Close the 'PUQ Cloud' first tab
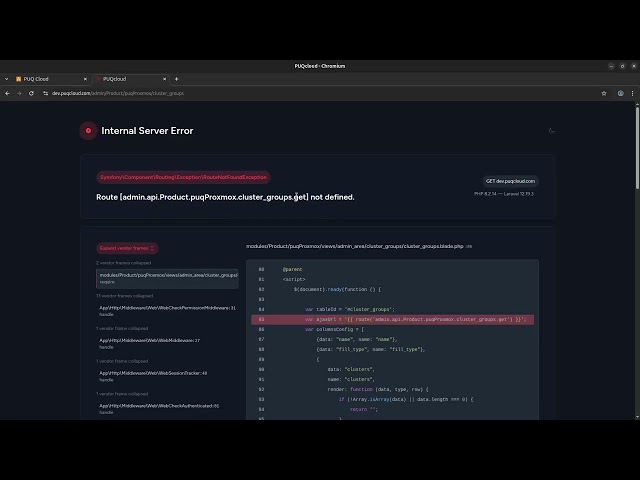Image resolution: width=640 pixels, height=480 pixels. 85,79
